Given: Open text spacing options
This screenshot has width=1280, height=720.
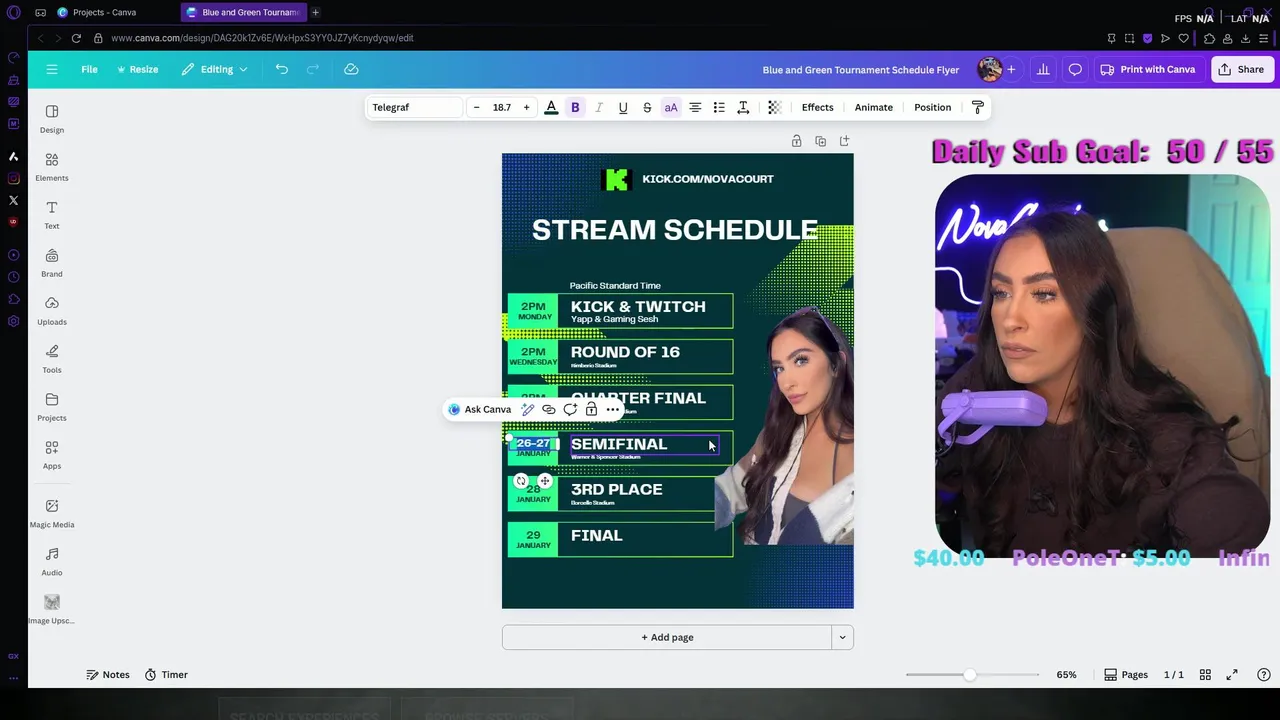Looking at the screenshot, I should click(x=743, y=107).
